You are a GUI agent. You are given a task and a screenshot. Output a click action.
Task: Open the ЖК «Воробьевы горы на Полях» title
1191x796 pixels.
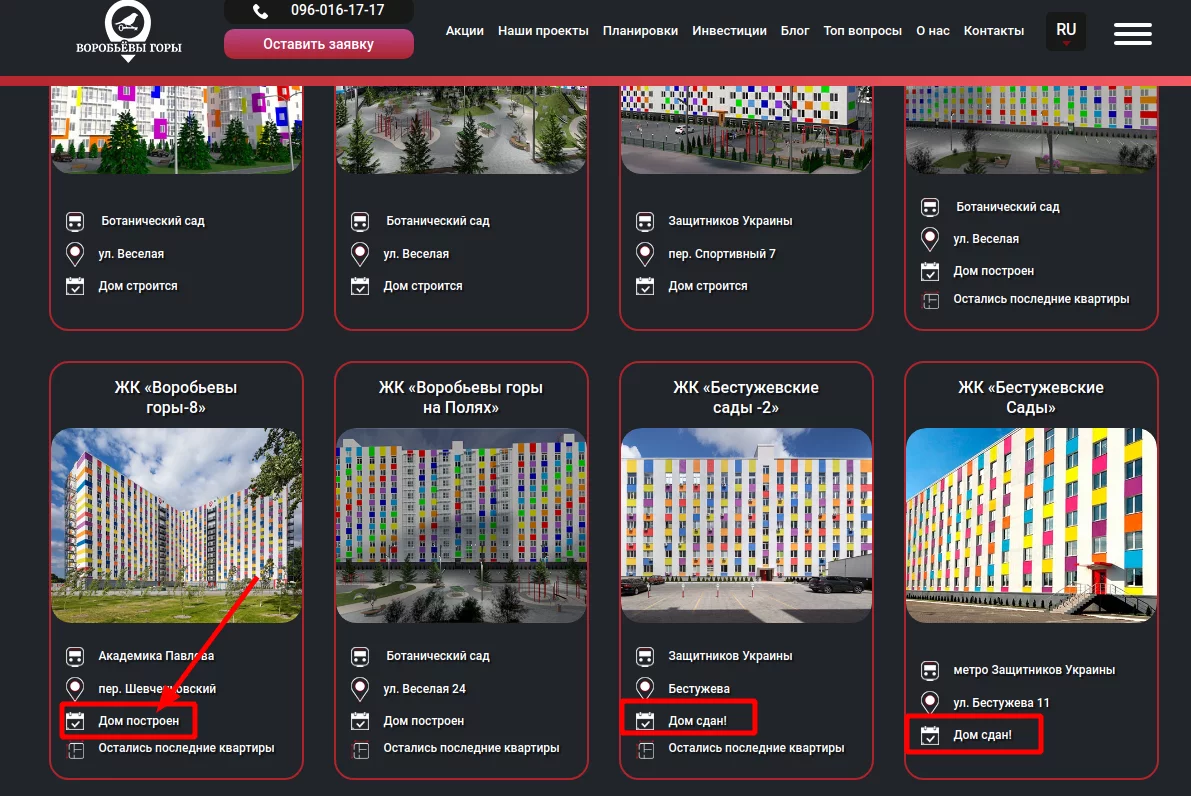[461, 397]
